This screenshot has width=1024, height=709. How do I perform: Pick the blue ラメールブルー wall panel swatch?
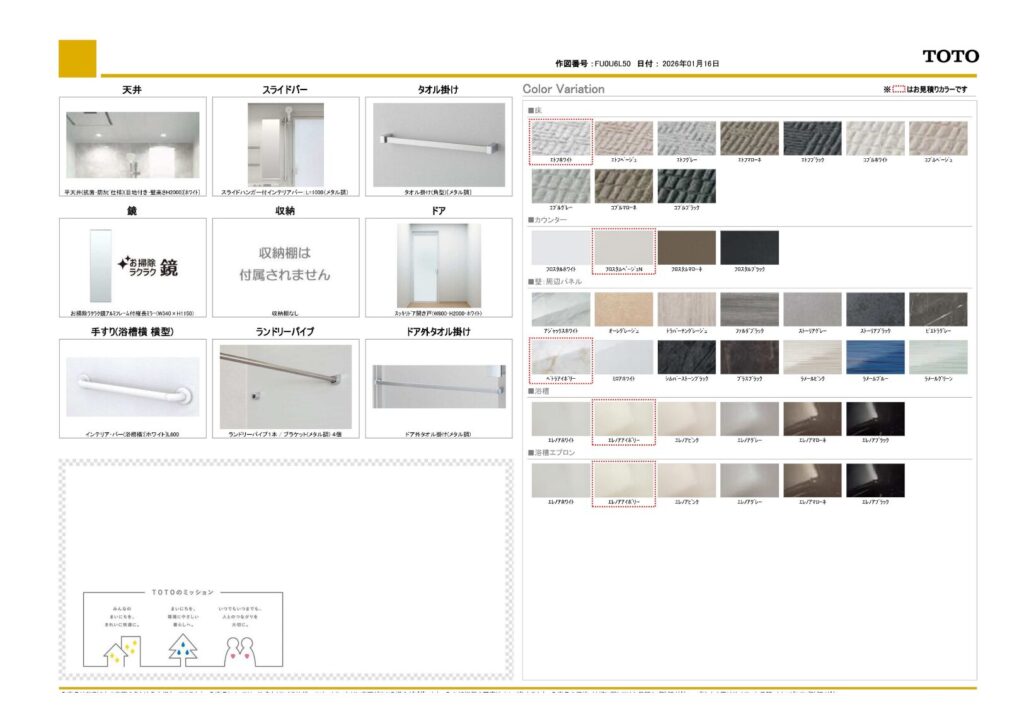(x=875, y=357)
